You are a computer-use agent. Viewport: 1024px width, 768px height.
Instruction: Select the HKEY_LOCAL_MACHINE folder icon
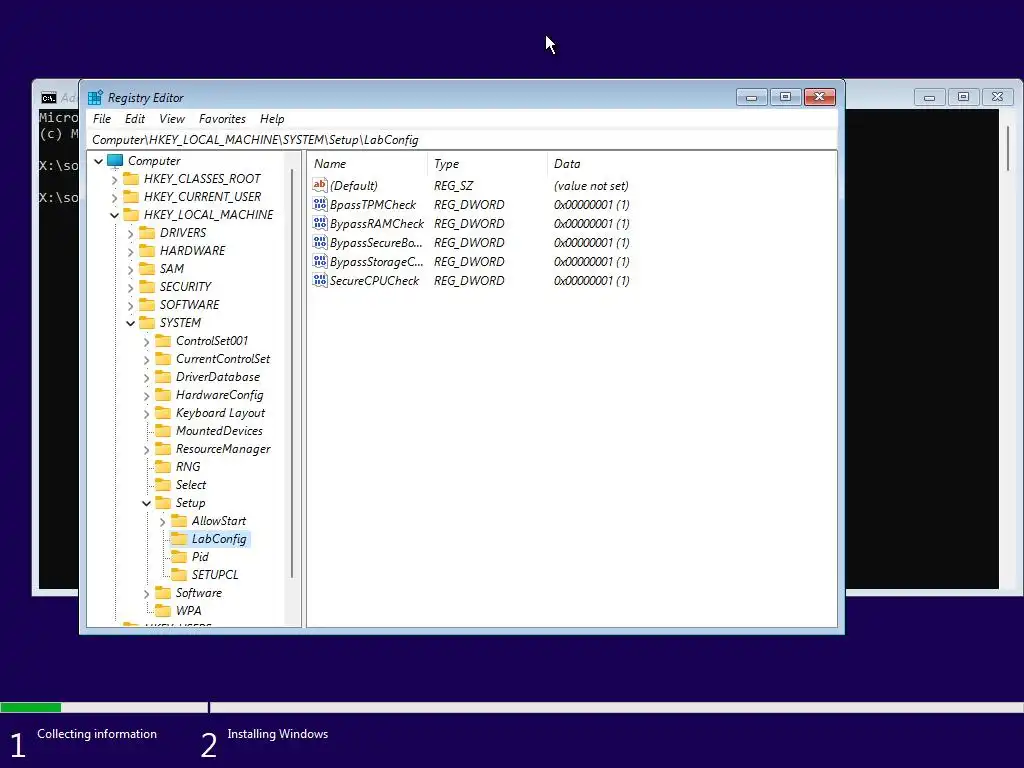point(131,215)
